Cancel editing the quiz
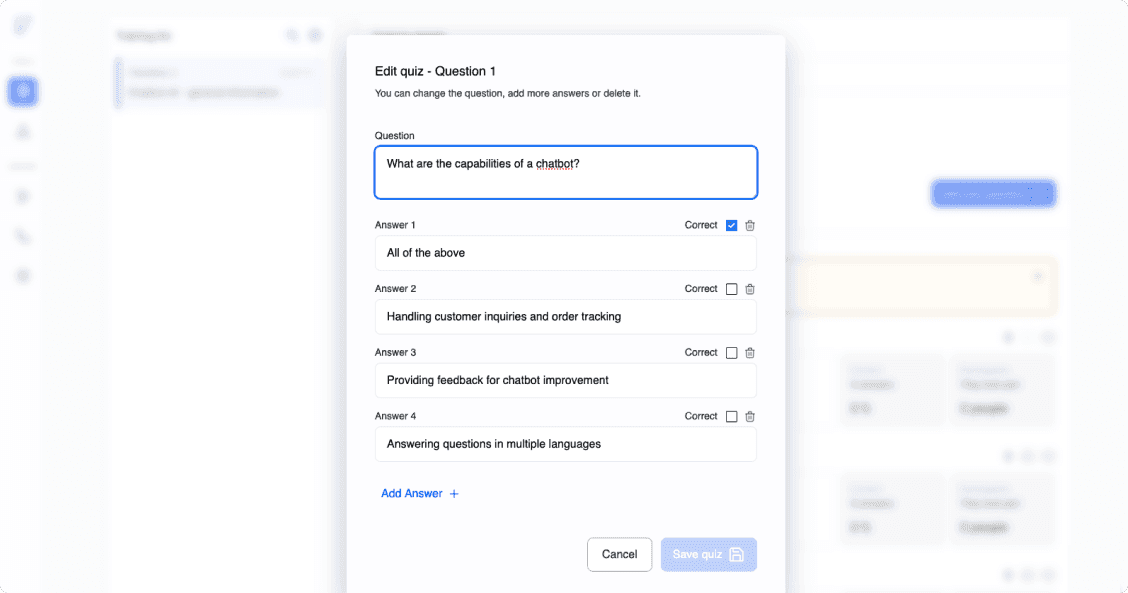Screen dimensions: 1128x593 click(x=619, y=555)
